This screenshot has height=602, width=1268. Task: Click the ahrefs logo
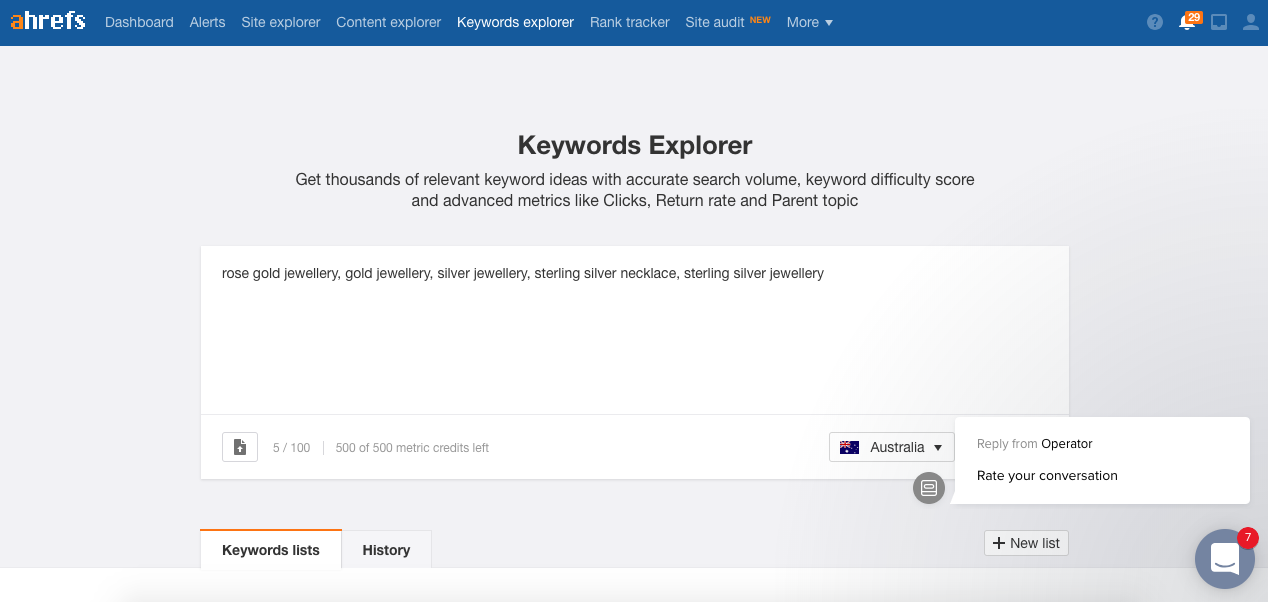48,21
